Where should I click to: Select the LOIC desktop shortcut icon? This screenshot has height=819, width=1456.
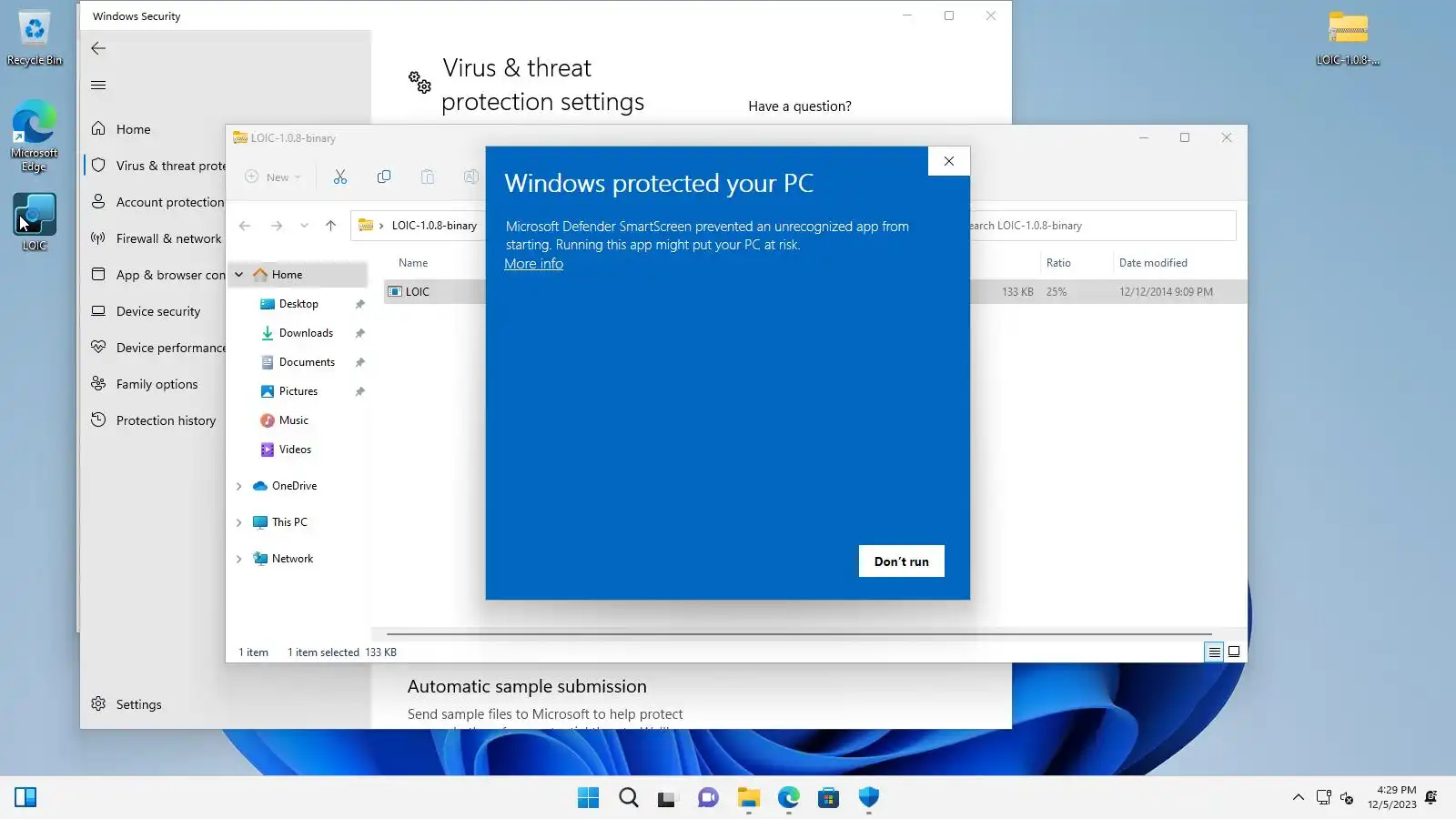point(35,222)
